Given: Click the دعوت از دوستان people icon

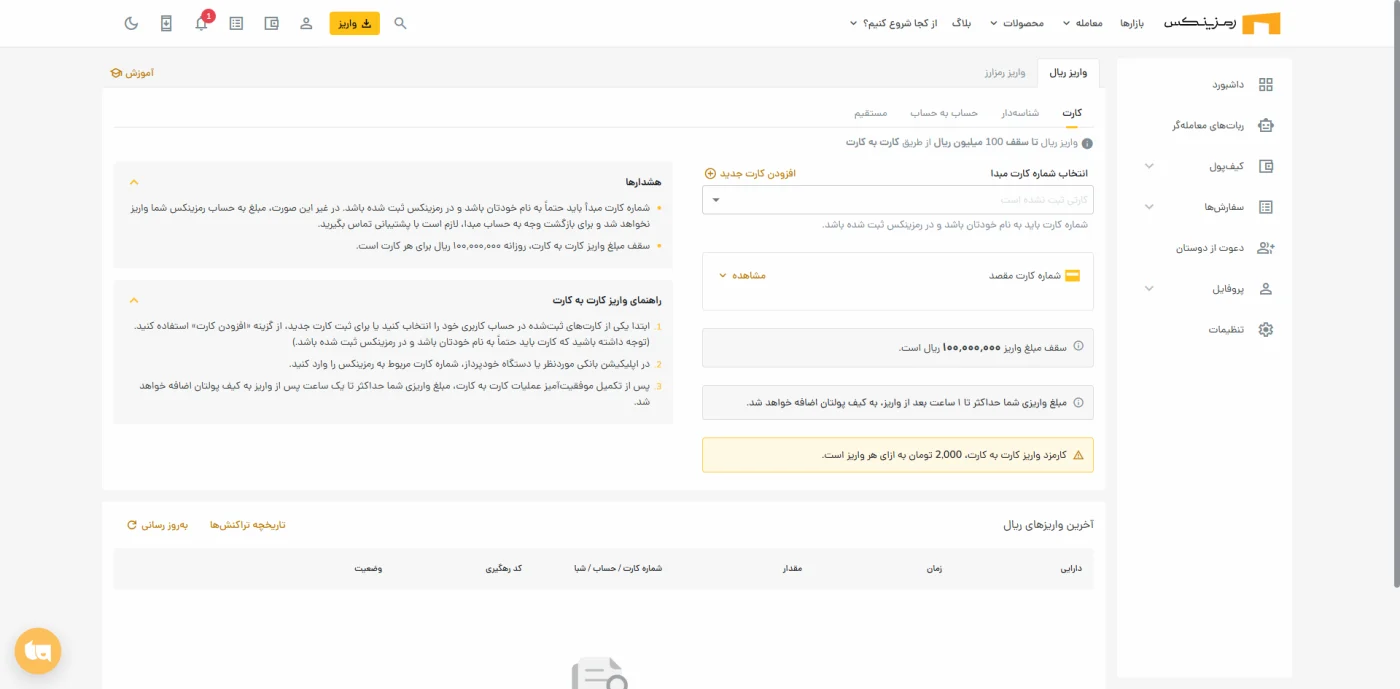Looking at the screenshot, I should [1266, 248].
